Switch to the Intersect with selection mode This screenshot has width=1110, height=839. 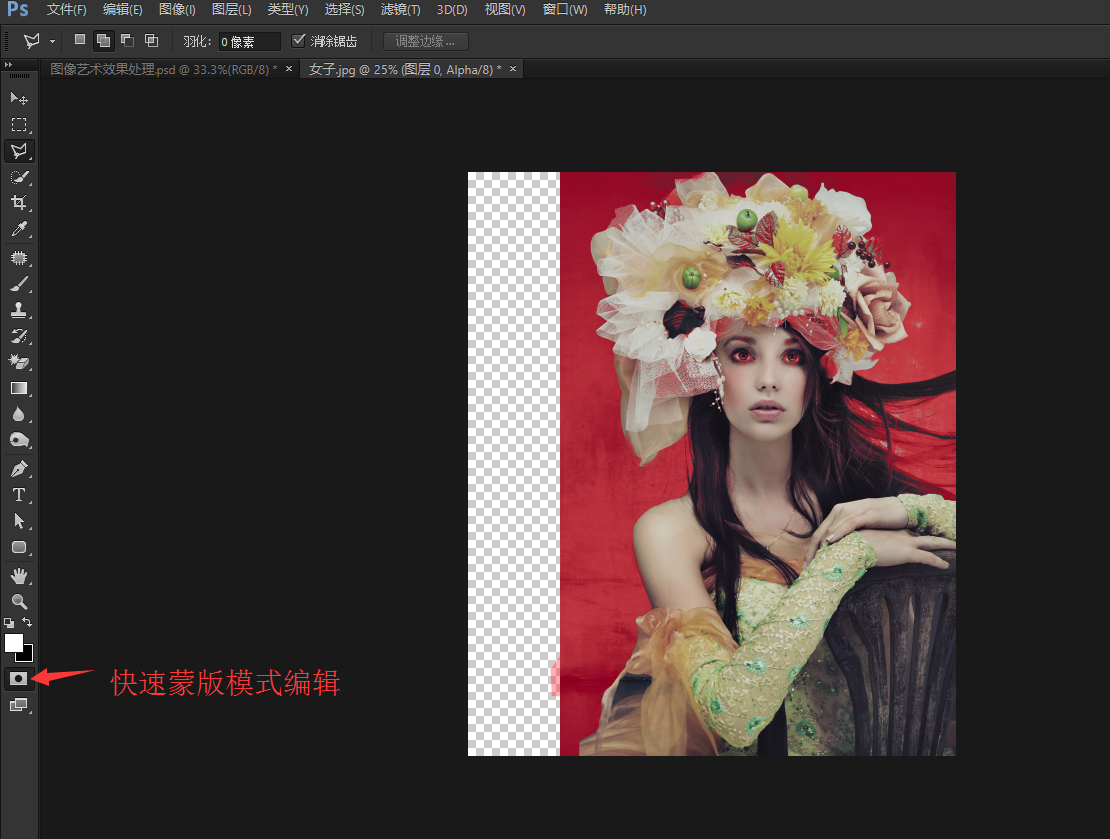click(x=151, y=40)
